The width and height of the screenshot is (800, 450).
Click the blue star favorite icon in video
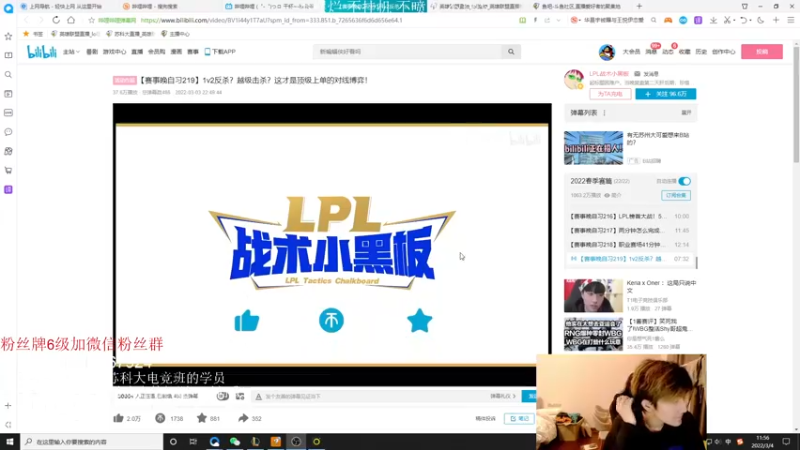point(419,320)
